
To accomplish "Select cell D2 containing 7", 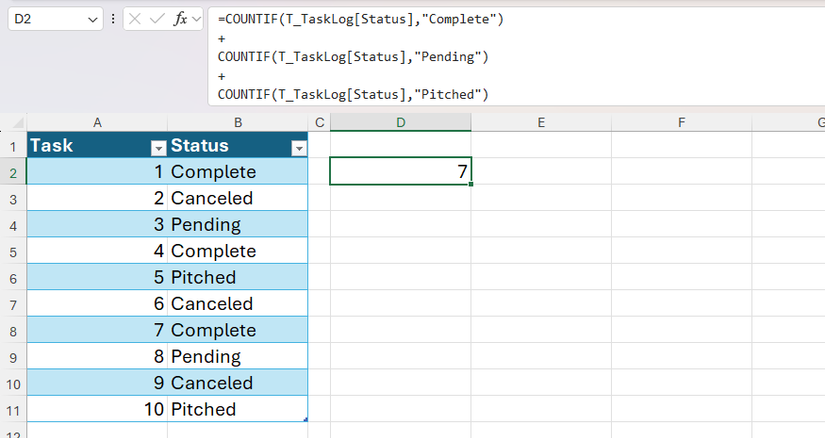I will [x=400, y=172].
